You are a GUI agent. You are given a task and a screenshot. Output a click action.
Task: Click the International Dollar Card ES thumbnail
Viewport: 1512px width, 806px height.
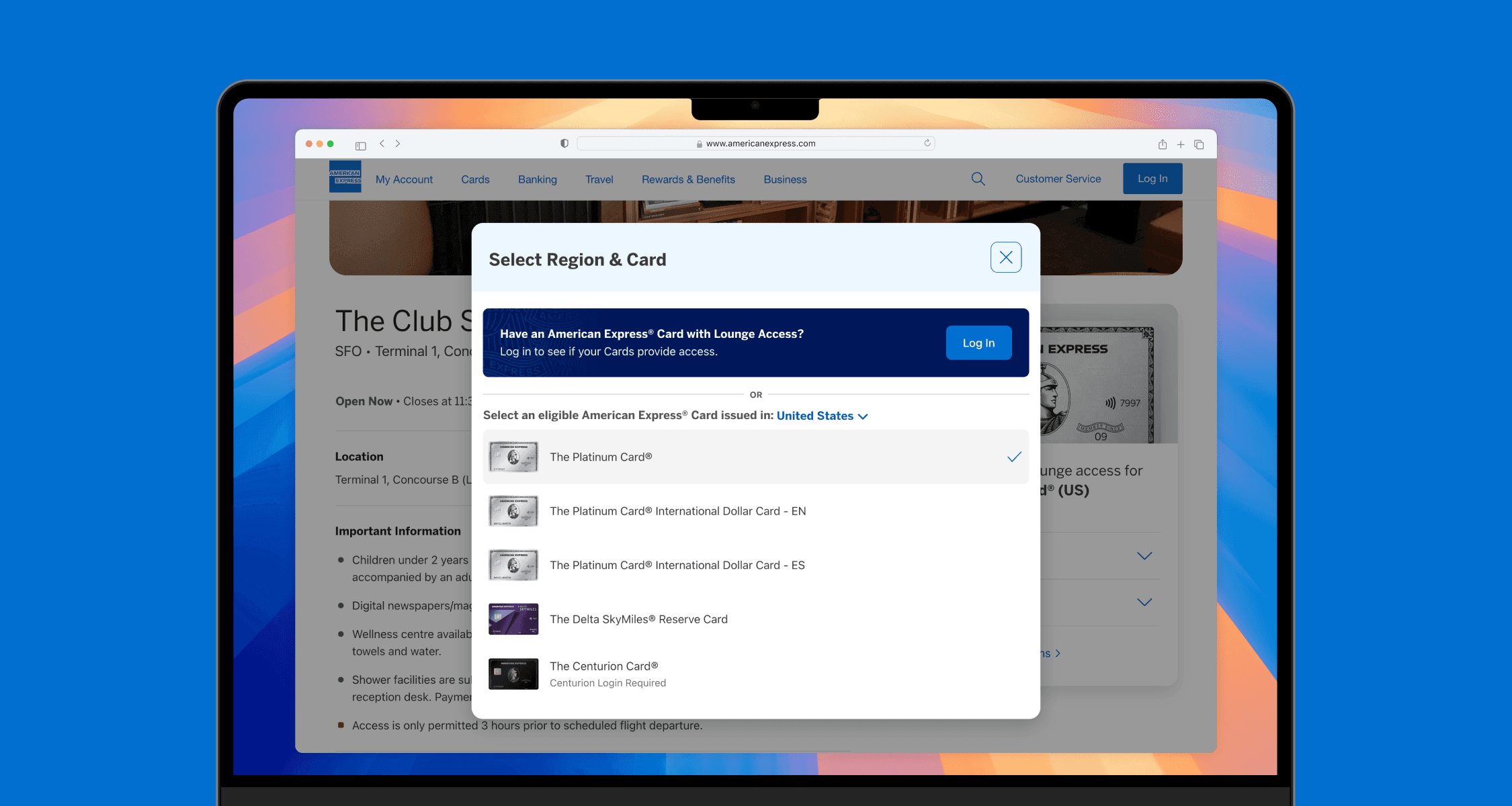click(513, 566)
